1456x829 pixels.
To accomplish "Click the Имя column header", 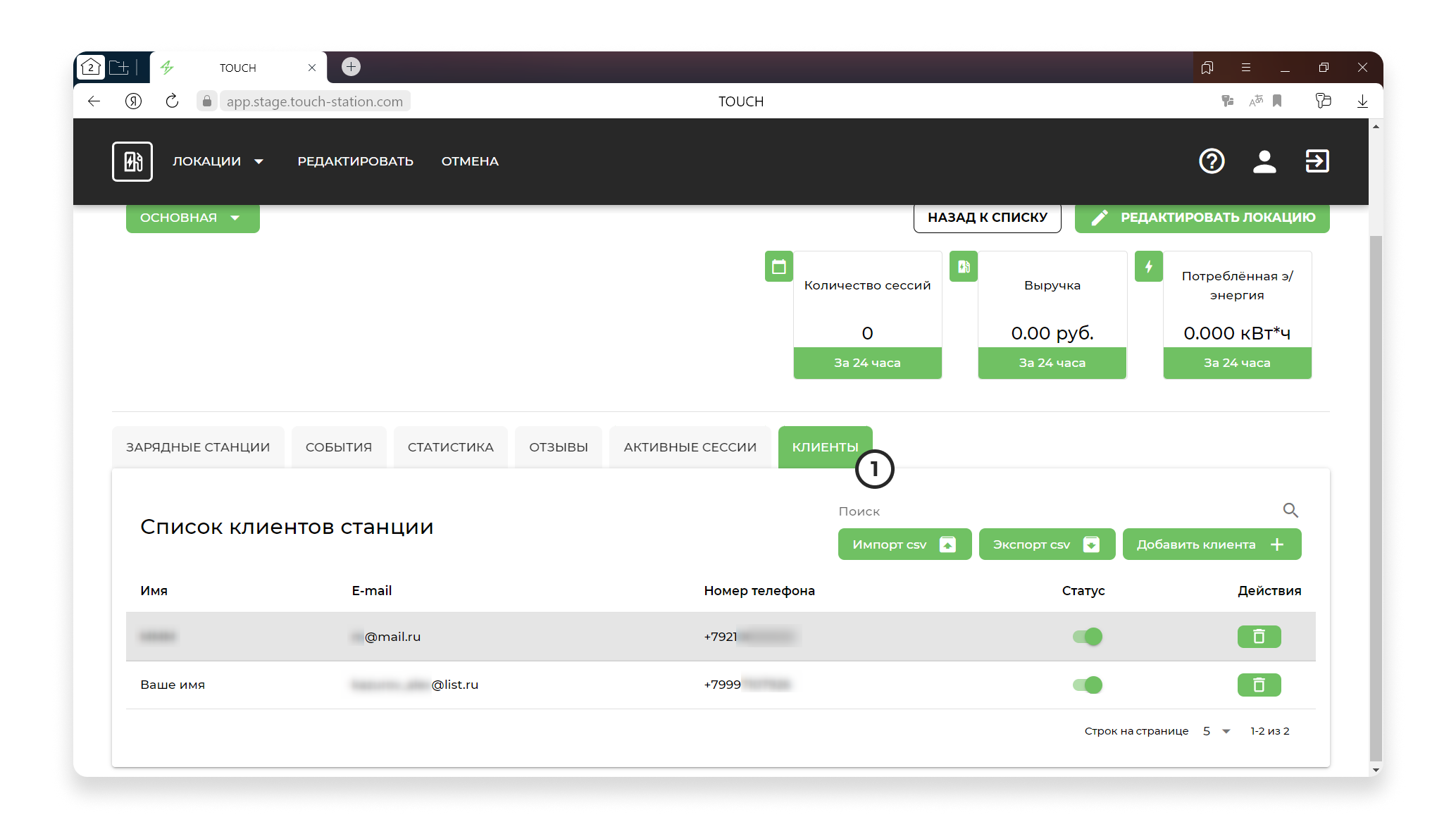I will (154, 591).
